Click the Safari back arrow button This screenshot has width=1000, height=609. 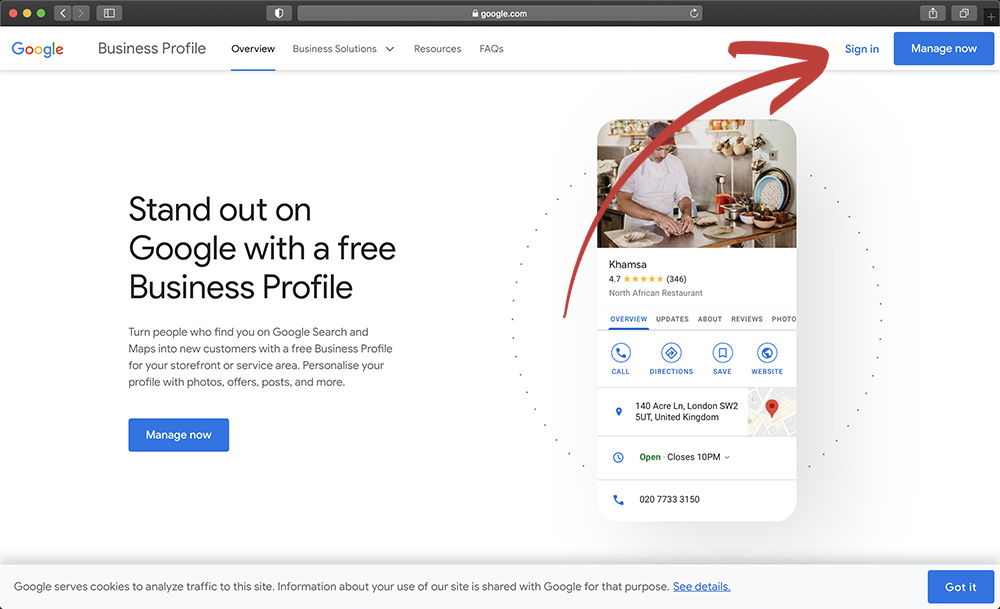point(62,13)
